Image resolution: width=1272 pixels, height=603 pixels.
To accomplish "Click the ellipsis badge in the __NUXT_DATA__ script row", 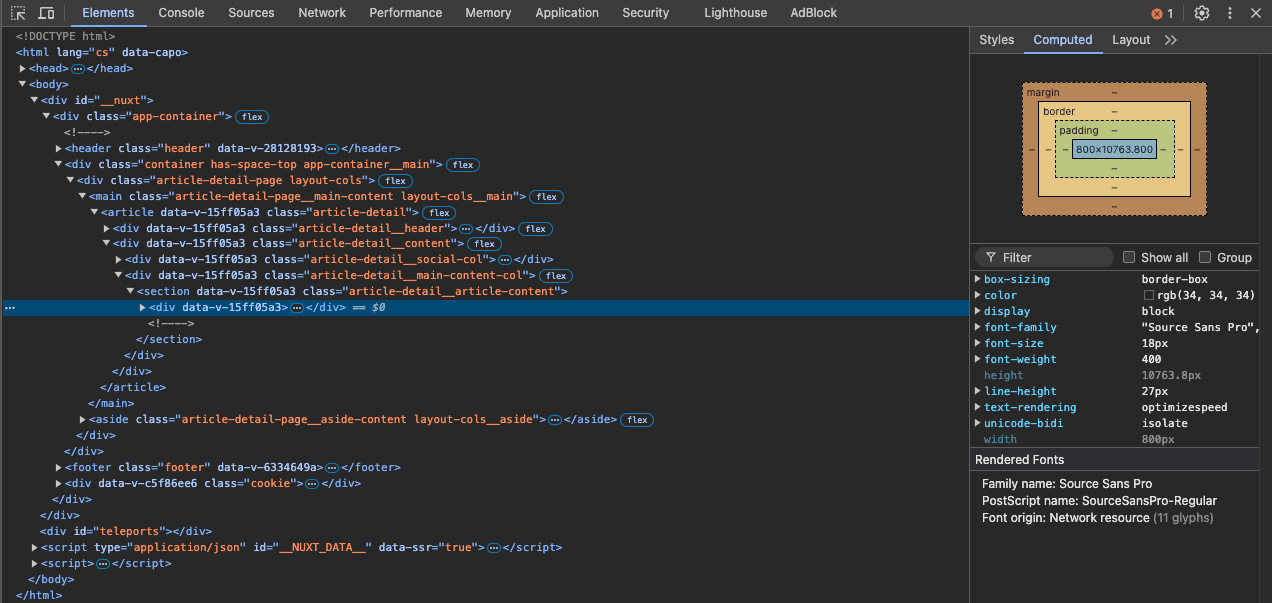I will 493,548.
